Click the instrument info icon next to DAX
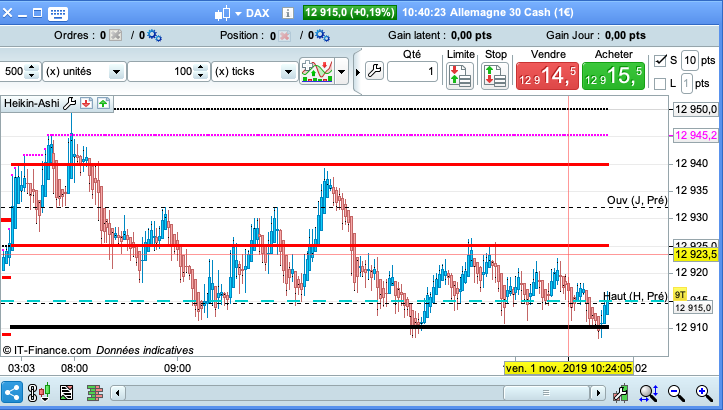The width and height of the screenshot is (723, 410). 288,13
